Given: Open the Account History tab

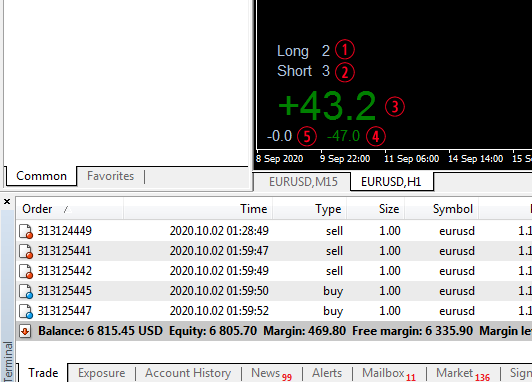Looking at the screenshot, I should (188, 373).
